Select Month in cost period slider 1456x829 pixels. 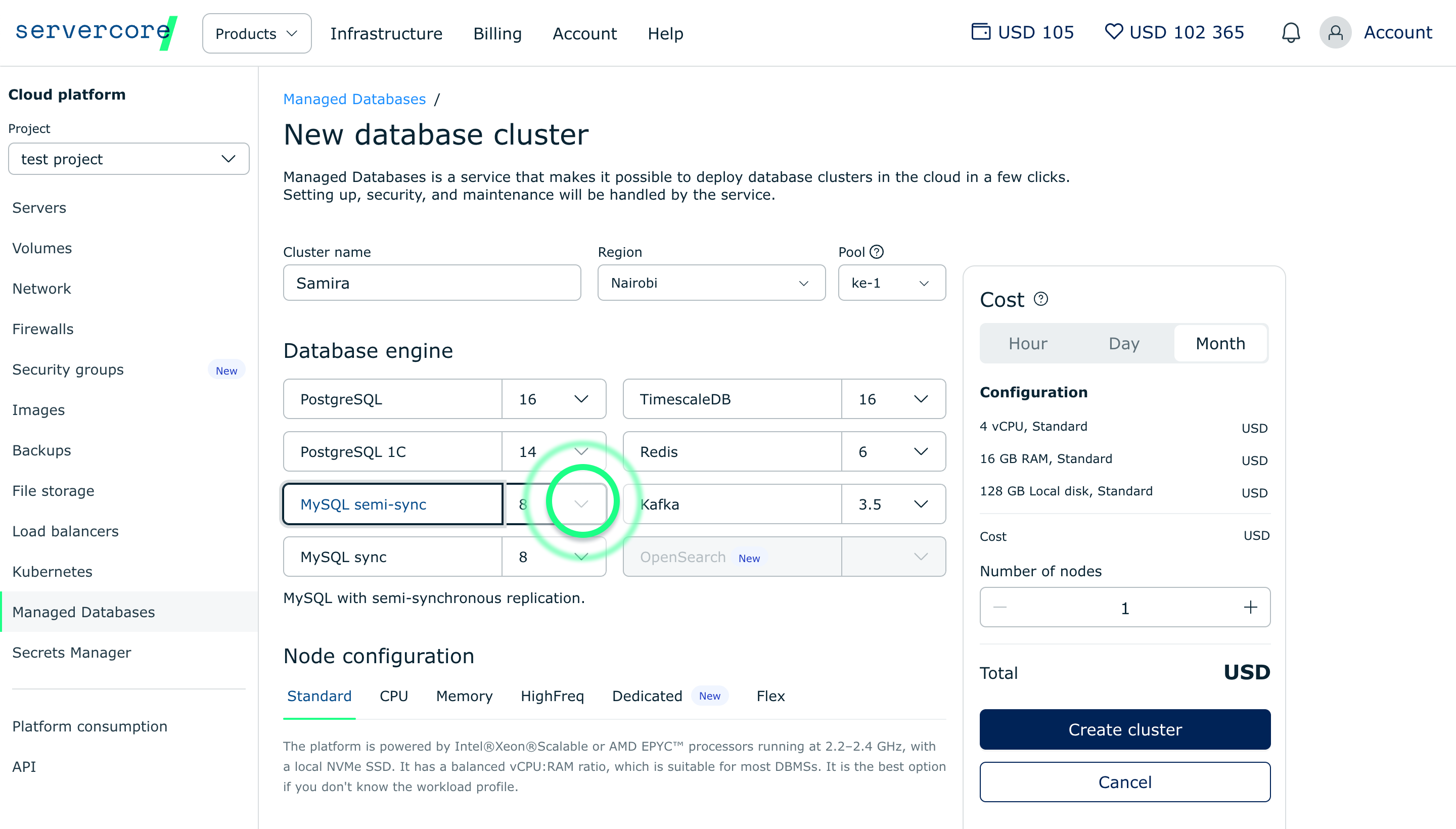tap(1220, 343)
